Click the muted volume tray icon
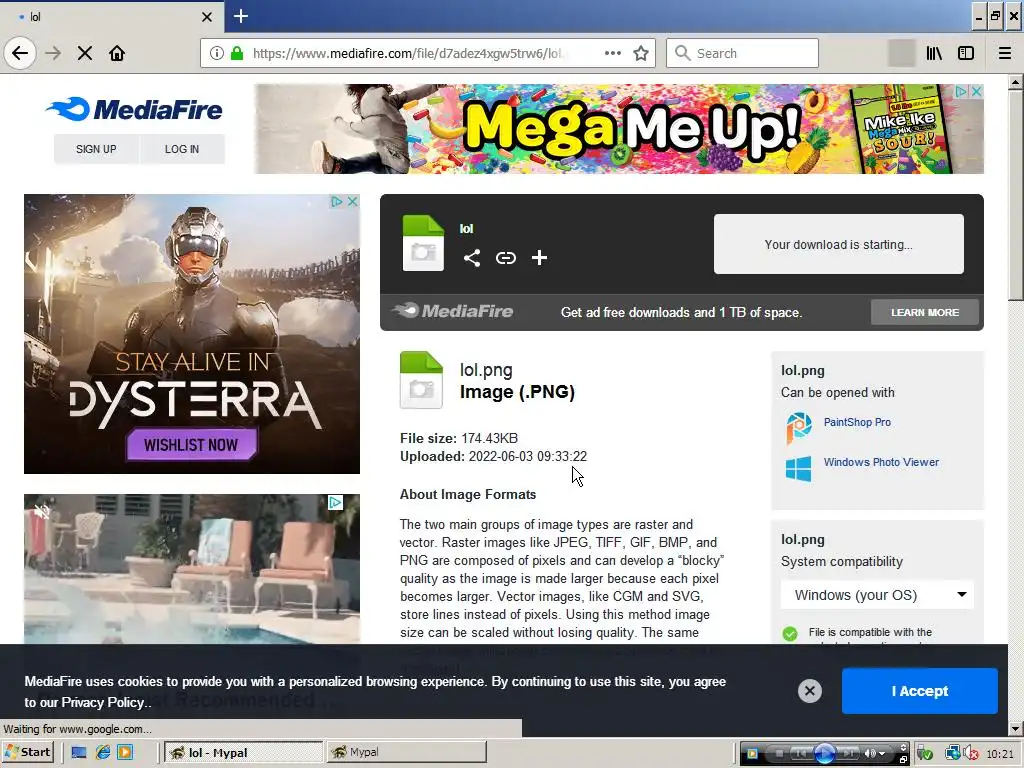The width and height of the screenshot is (1024, 768). pyautogui.click(x=970, y=753)
